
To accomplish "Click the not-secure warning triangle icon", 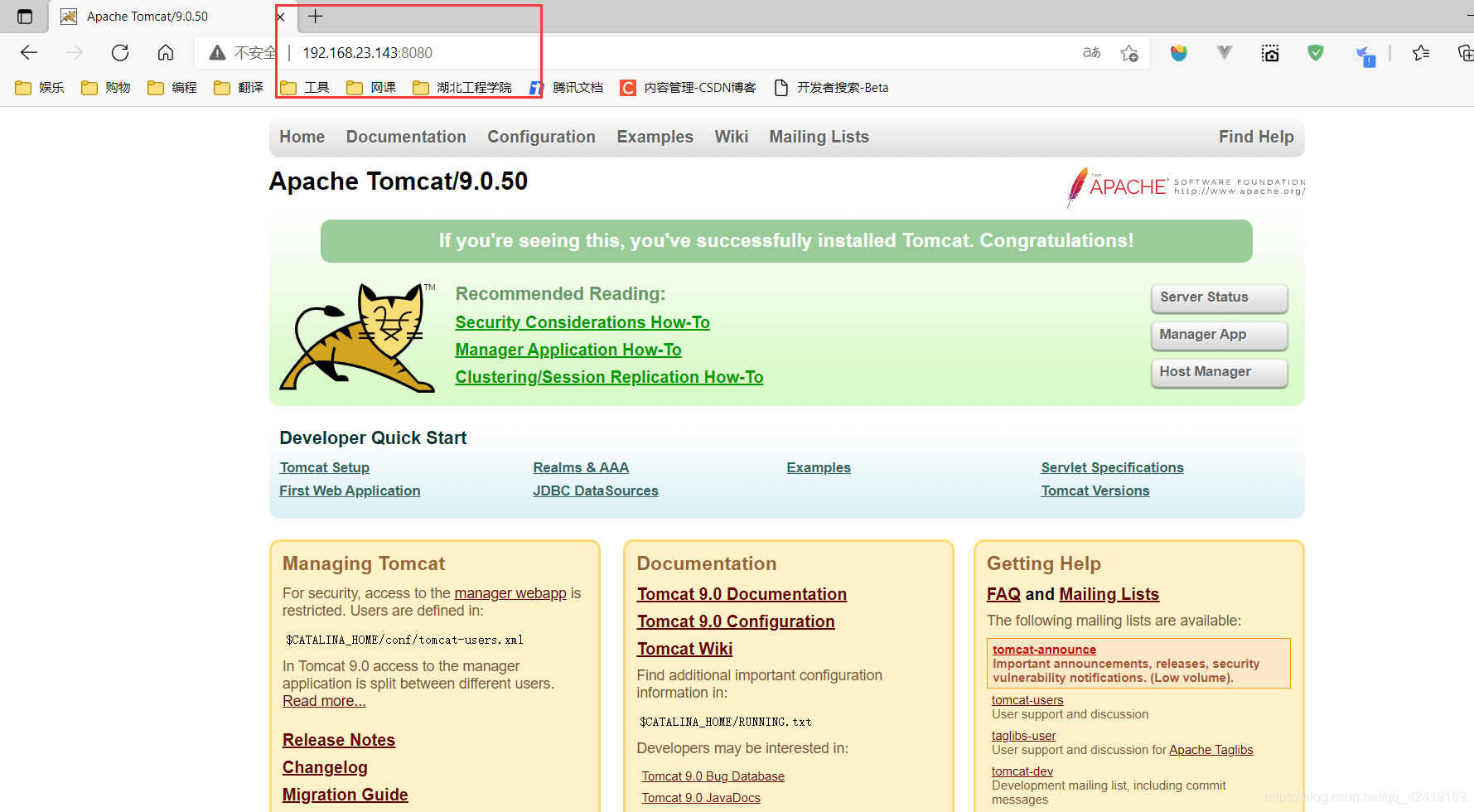I will pos(217,53).
